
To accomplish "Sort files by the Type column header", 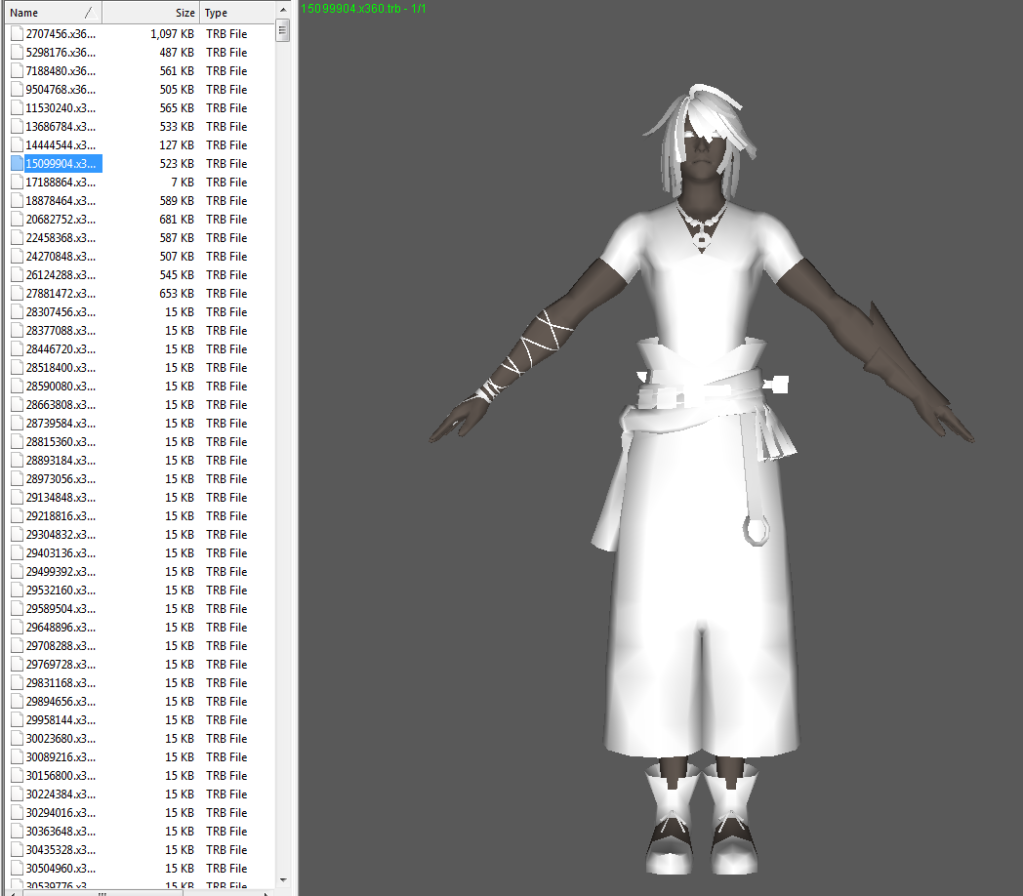I will coord(235,13).
